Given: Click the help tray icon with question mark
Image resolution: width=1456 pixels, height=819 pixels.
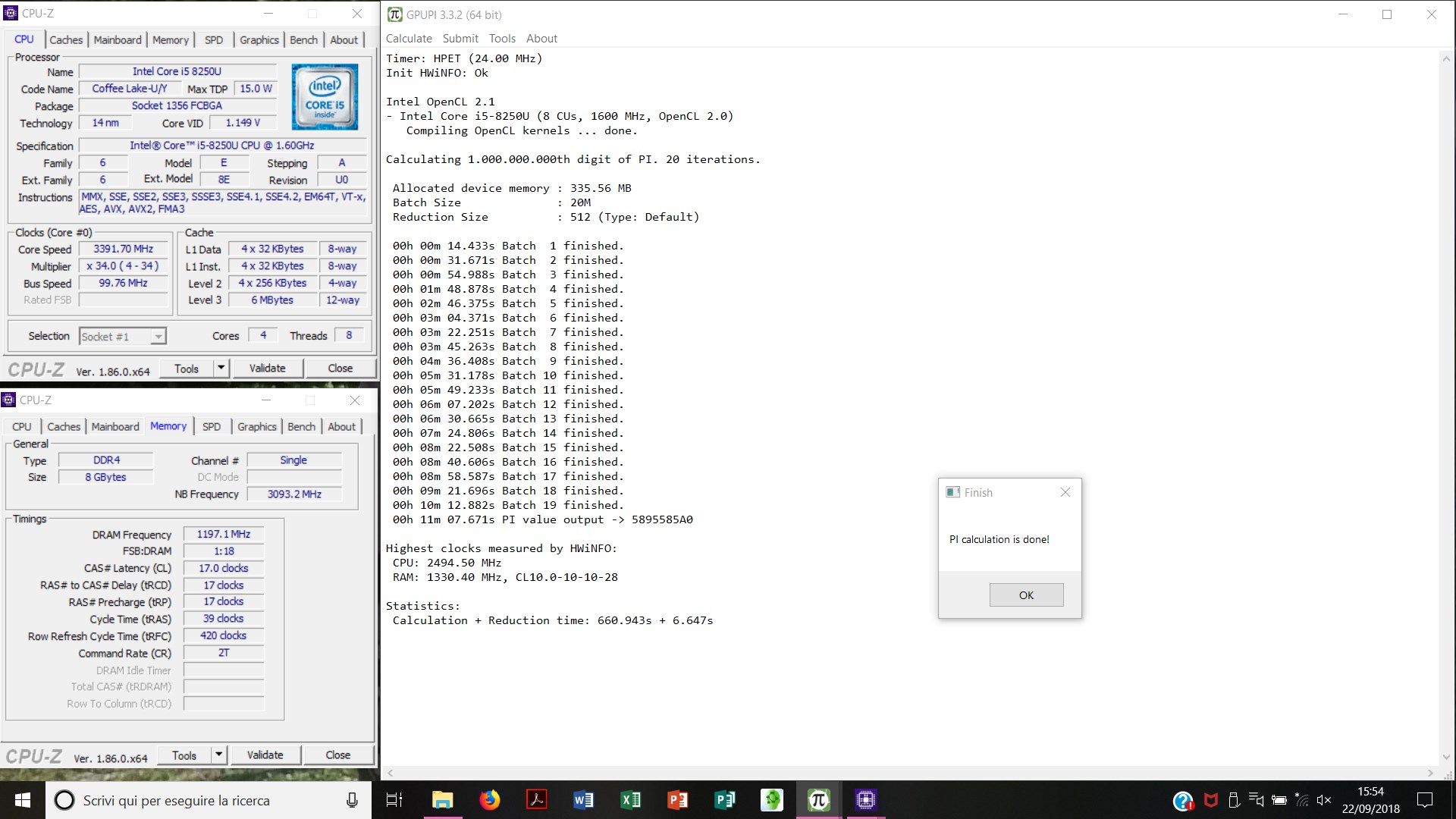Looking at the screenshot, I should pyautogui.click(x=1183, y=800).
